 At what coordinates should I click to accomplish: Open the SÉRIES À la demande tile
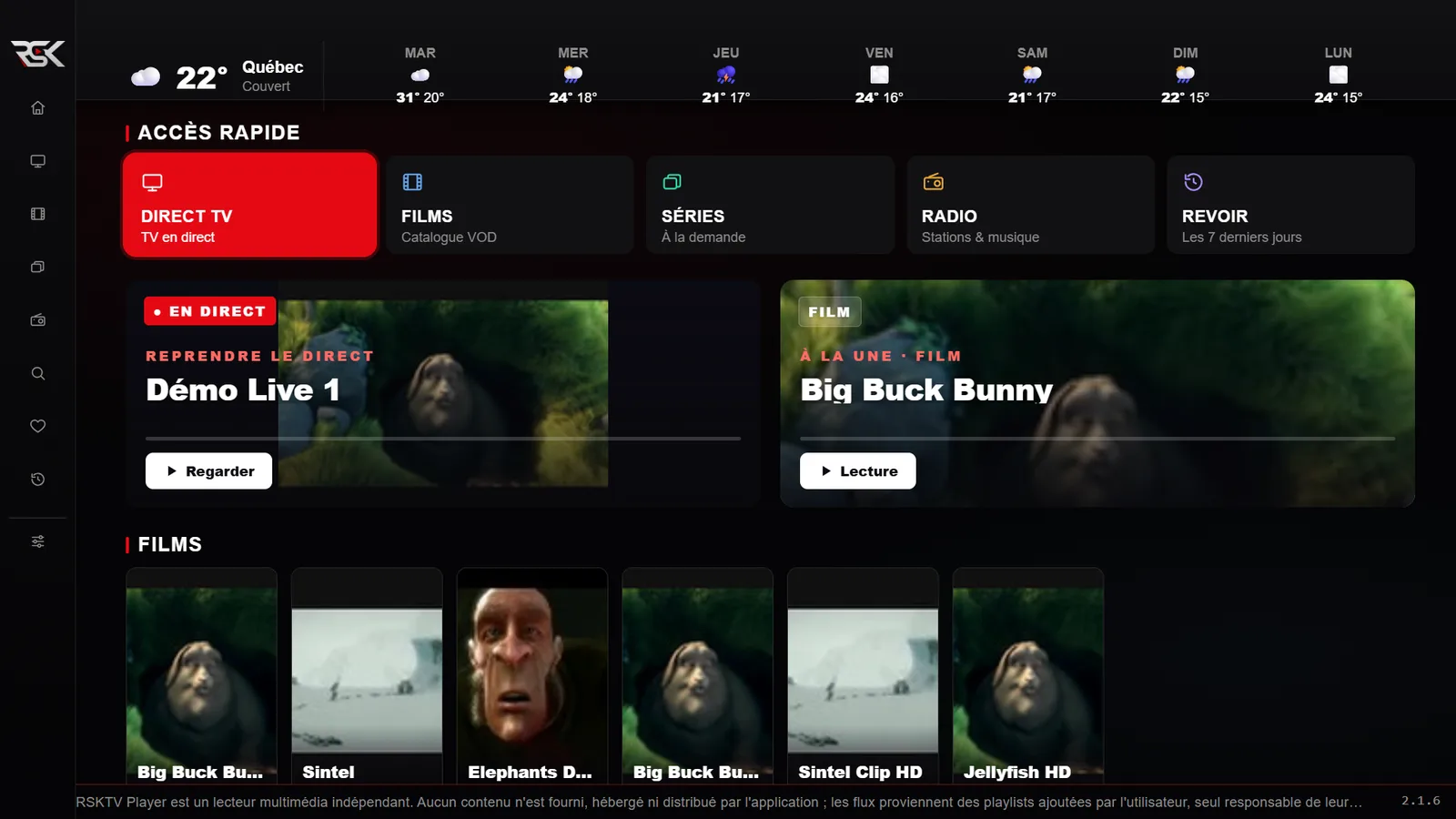pyautogui.click(x=770, y=205)
